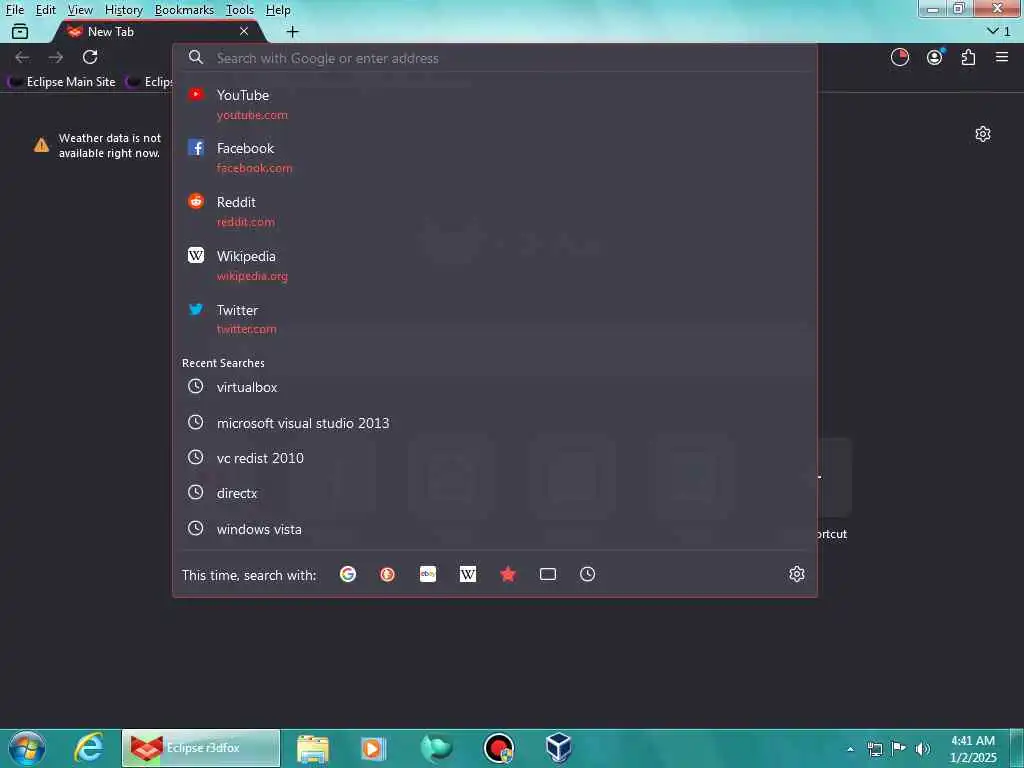Screen dimensions: 1024x768
Task: Open the File menu
Action: (x=15, y=10)
